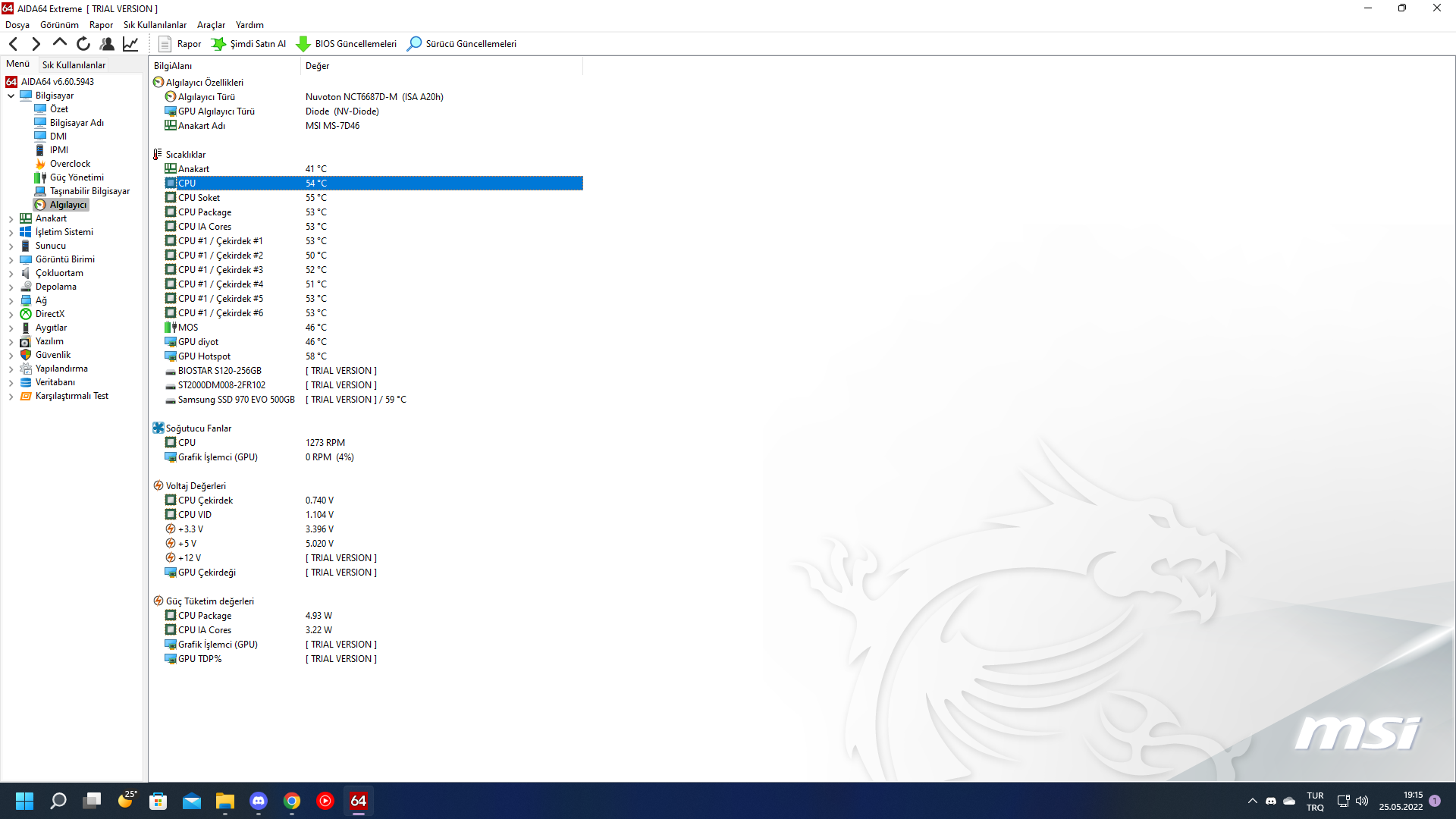Expand the Depolama tree node
The width and height of the screenshot is (1456, 819).
pos(11,287)
